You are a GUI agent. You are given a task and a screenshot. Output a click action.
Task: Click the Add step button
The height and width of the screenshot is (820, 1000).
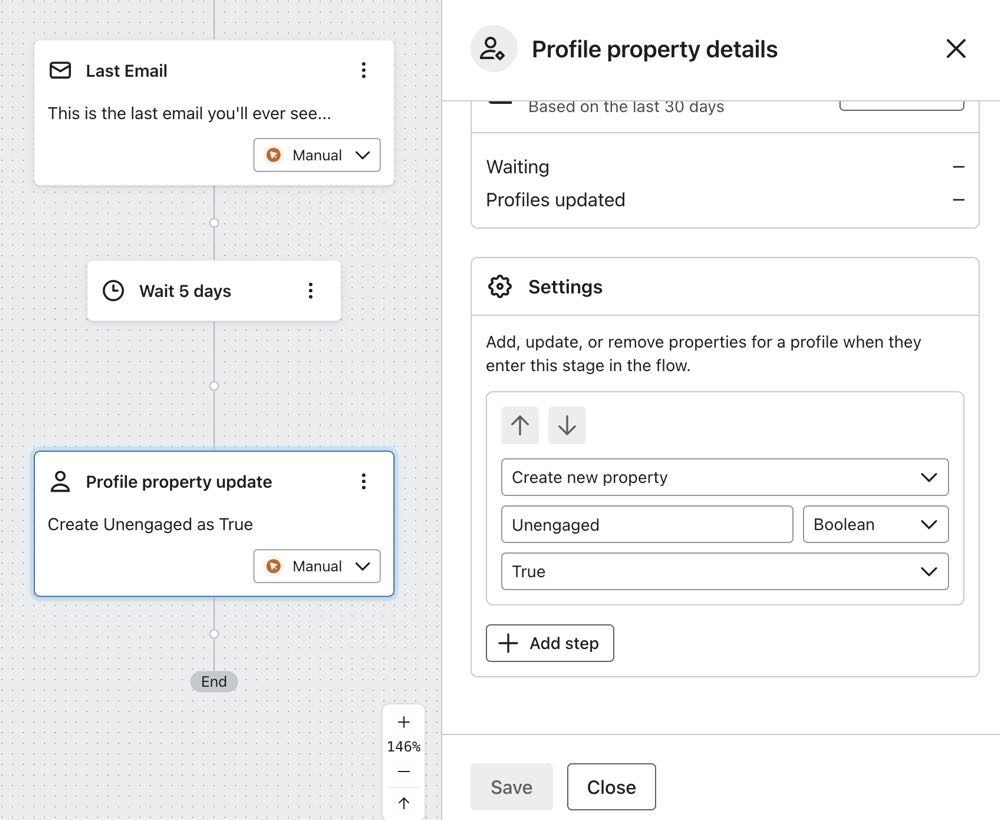tap(549, 643)
